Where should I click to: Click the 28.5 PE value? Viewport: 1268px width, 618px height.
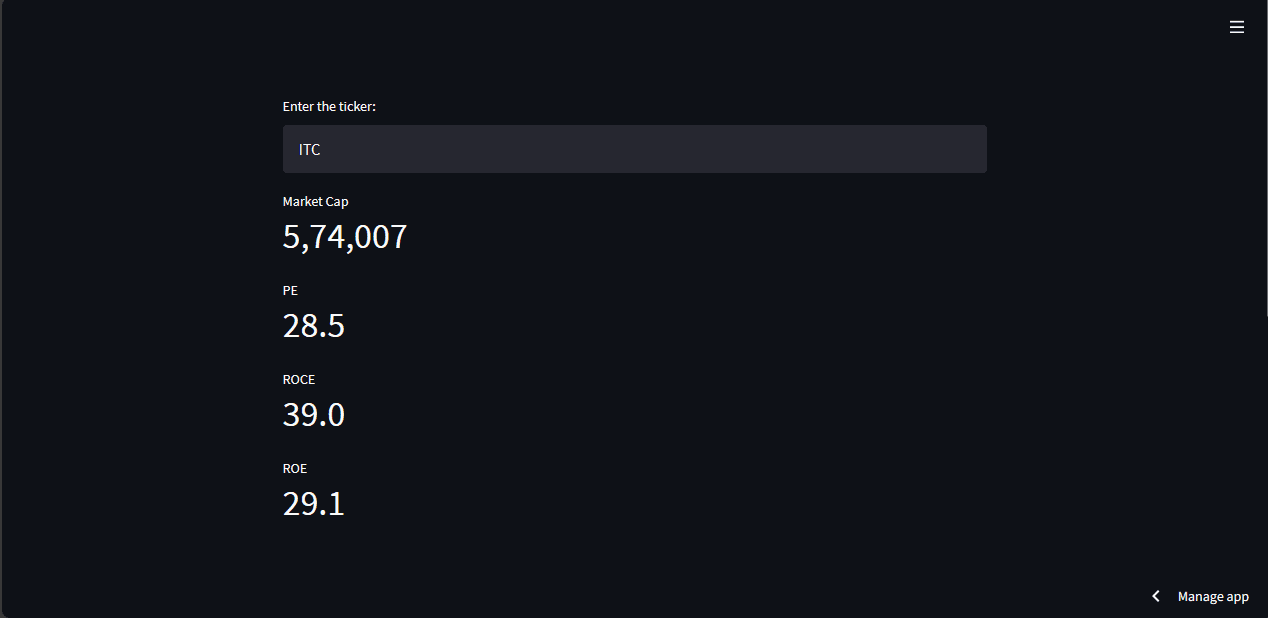pyautogui.click(x=314, y=326)
